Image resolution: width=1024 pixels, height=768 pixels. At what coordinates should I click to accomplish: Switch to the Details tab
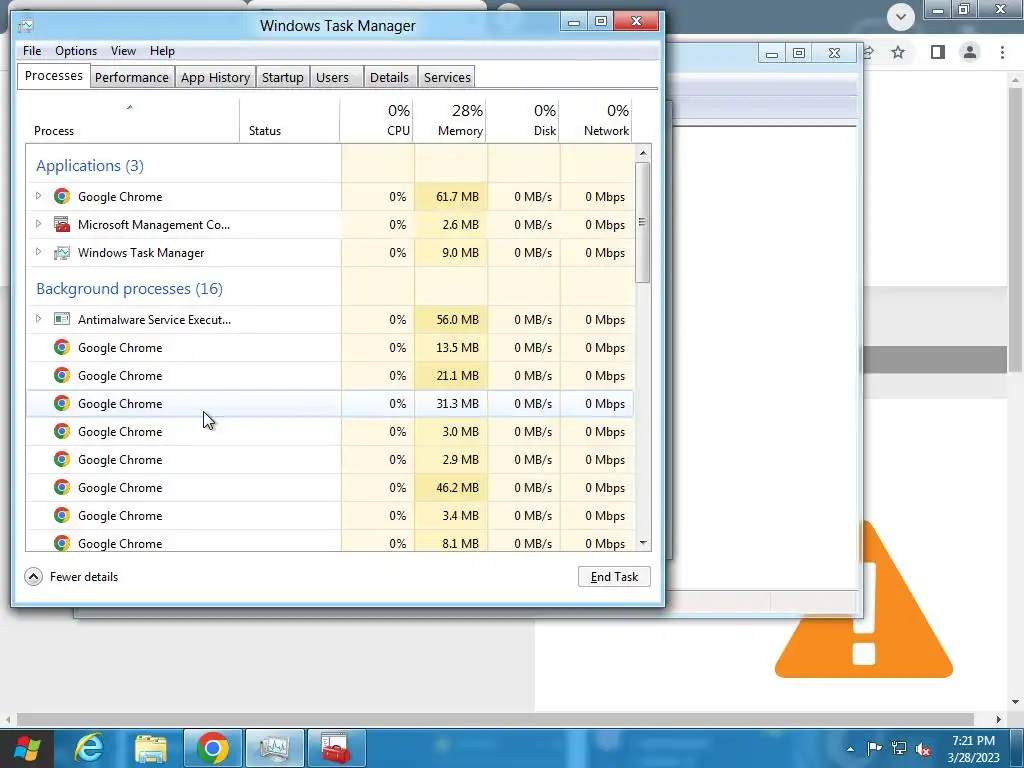(390, 77)
